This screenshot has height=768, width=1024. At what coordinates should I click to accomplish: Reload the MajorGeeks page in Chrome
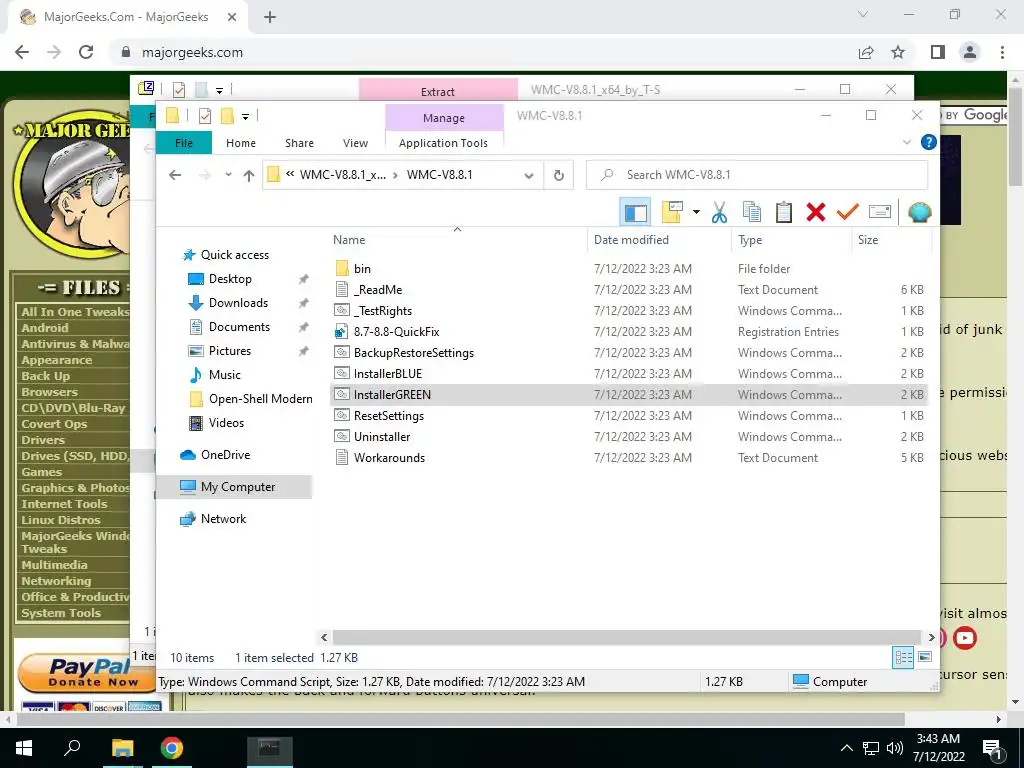(86, 52)
